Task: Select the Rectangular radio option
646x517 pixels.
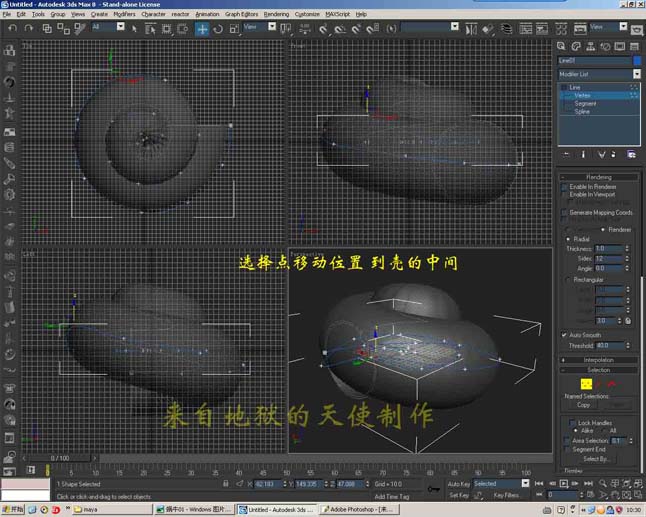Action: (568, 280)
